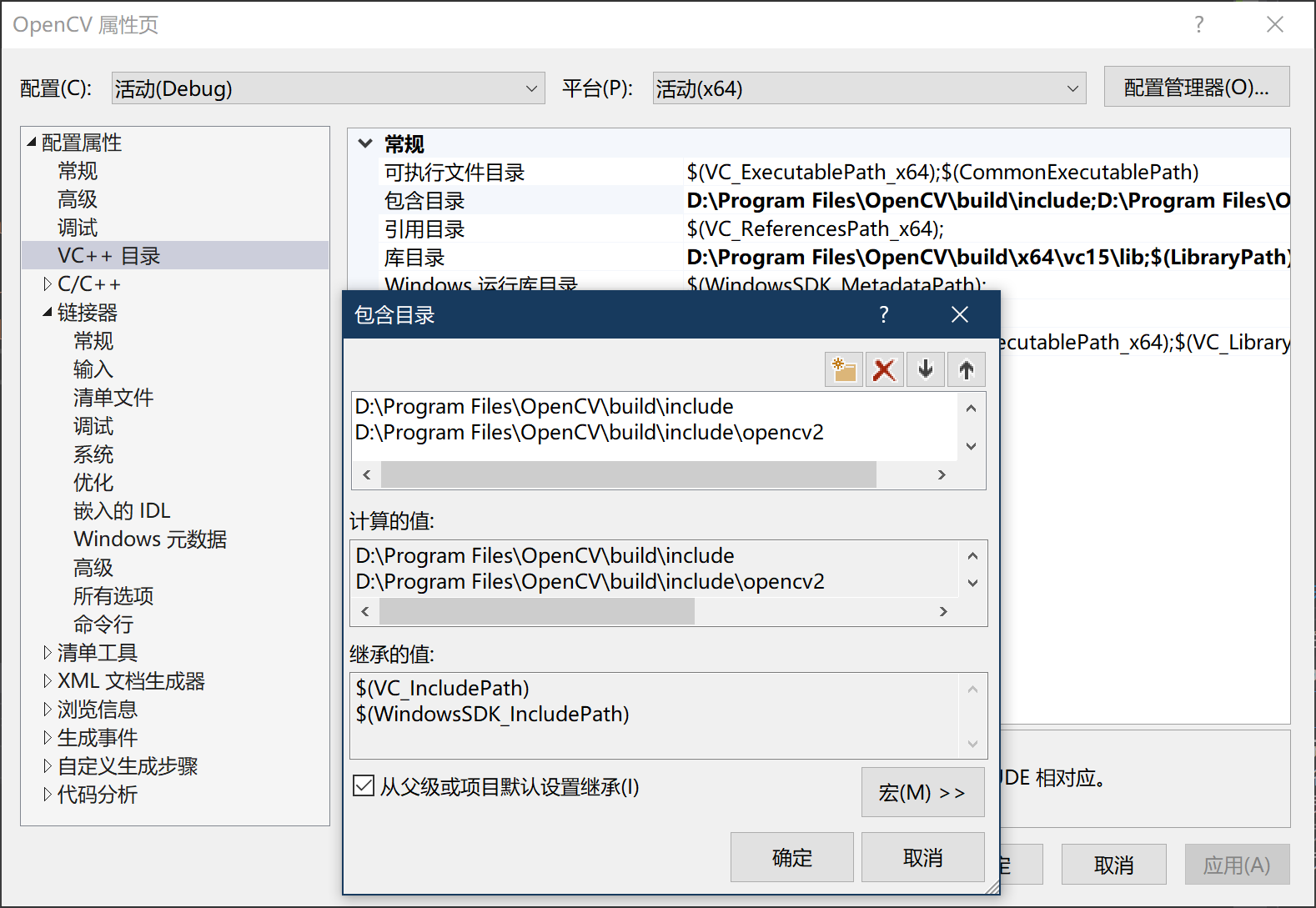Open help in the 包含目录 dialog
The image size is (1316, 908).
(x=884, y=314)
